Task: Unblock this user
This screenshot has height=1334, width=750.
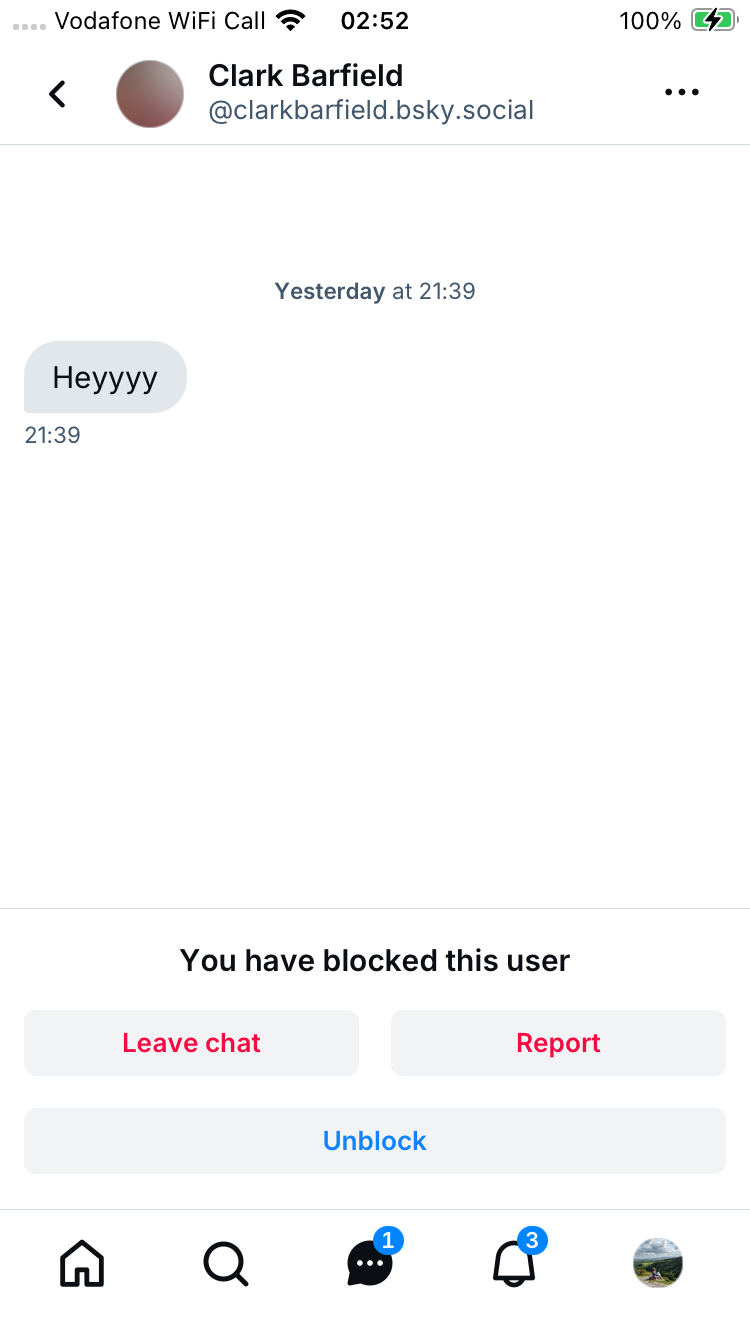Action: [x=375, y=1140]
